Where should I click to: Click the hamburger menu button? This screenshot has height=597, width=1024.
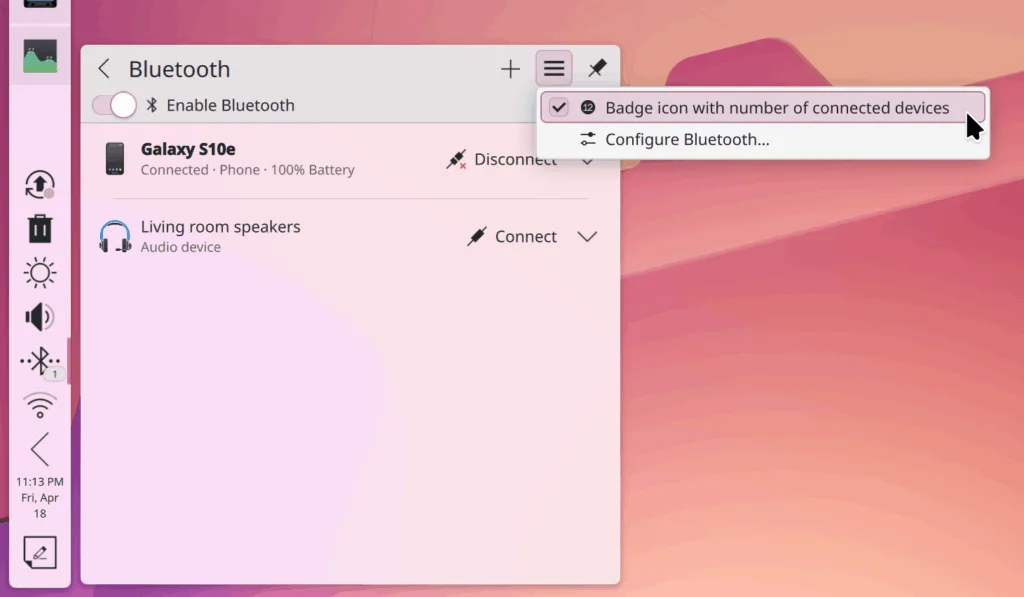click(x=554, y=69)
